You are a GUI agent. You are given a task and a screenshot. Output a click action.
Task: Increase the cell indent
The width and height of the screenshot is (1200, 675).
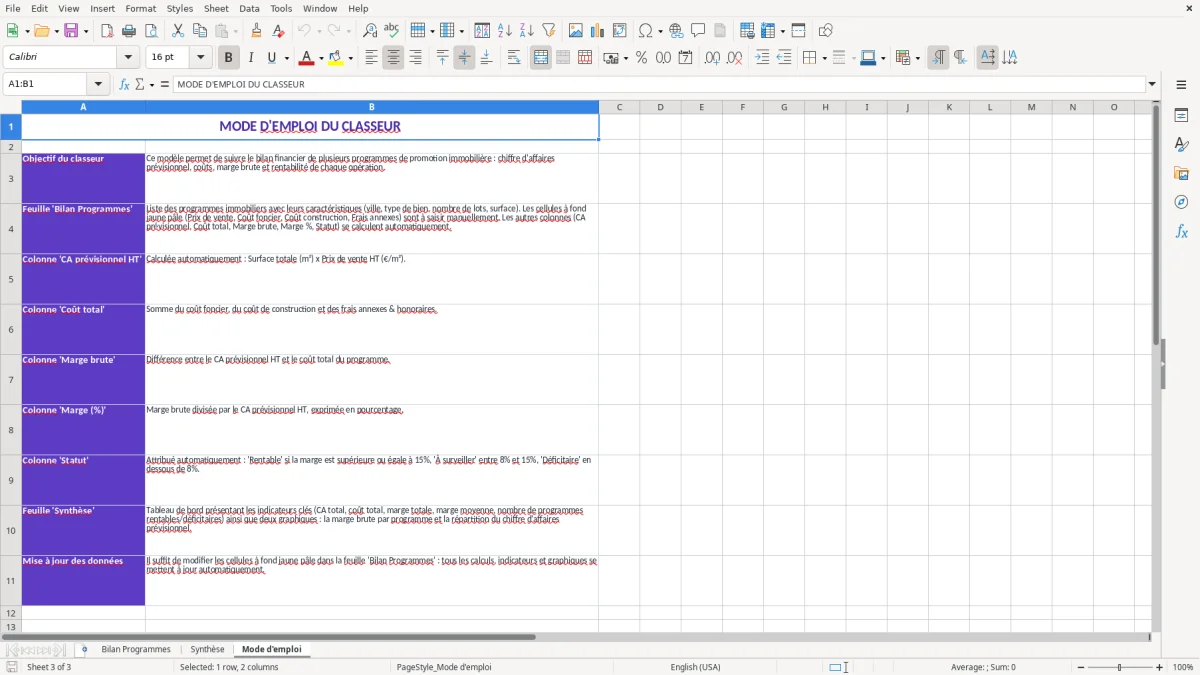(762, 58)
